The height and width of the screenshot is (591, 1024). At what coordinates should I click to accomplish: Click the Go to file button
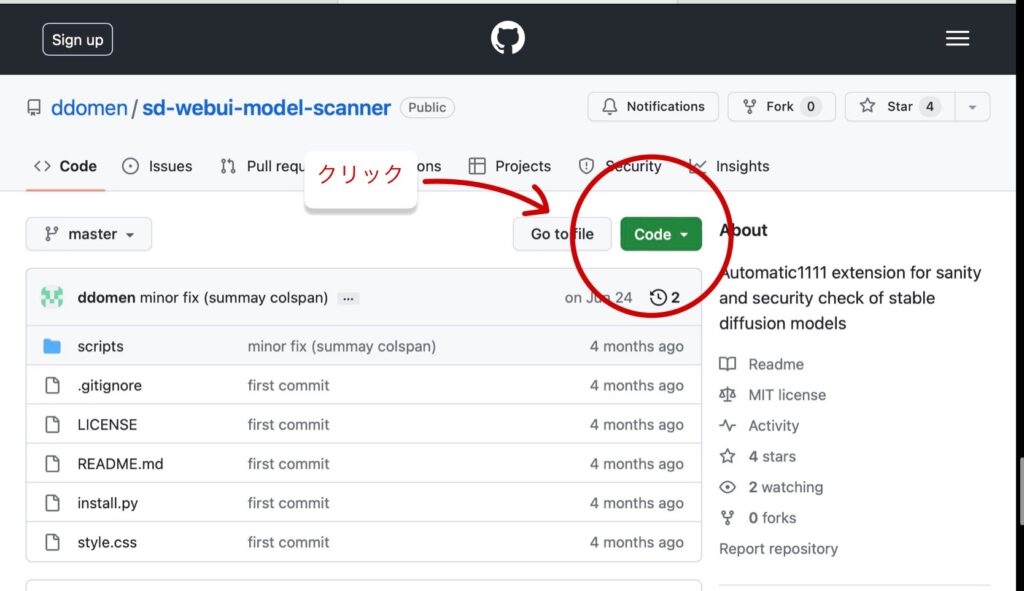(x=562, y=234)
